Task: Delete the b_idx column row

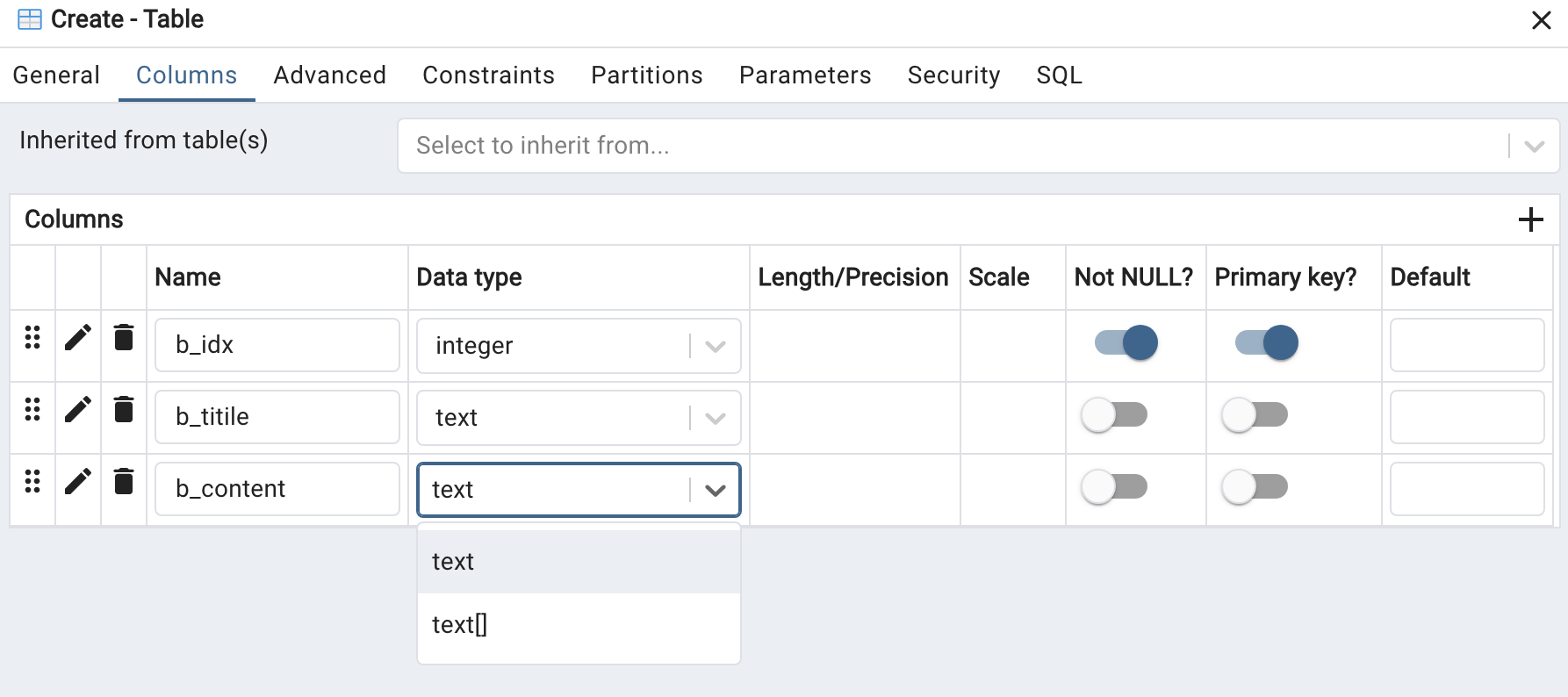Action: tap(124, 337)
